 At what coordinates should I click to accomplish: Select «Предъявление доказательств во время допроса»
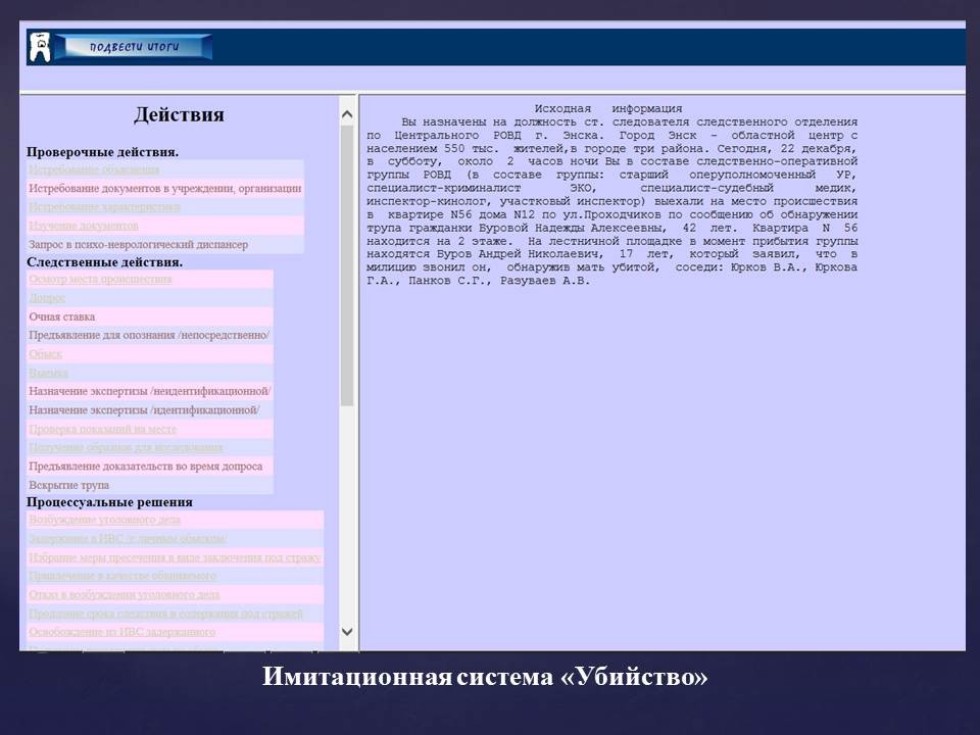click(x=145, y=466)
